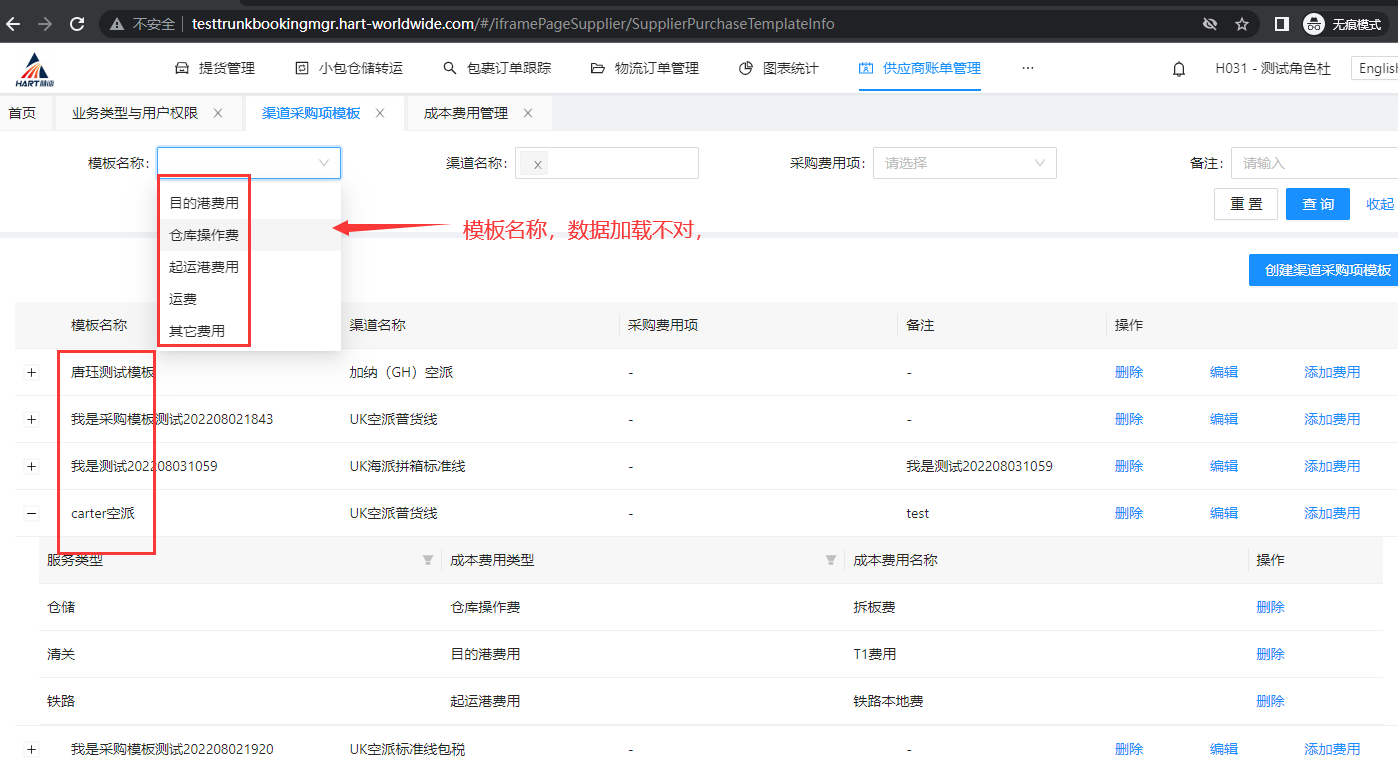Screen dimensions: 1398x763
Task: Open 物流订单管理 menu
Action: click(645, 68)
